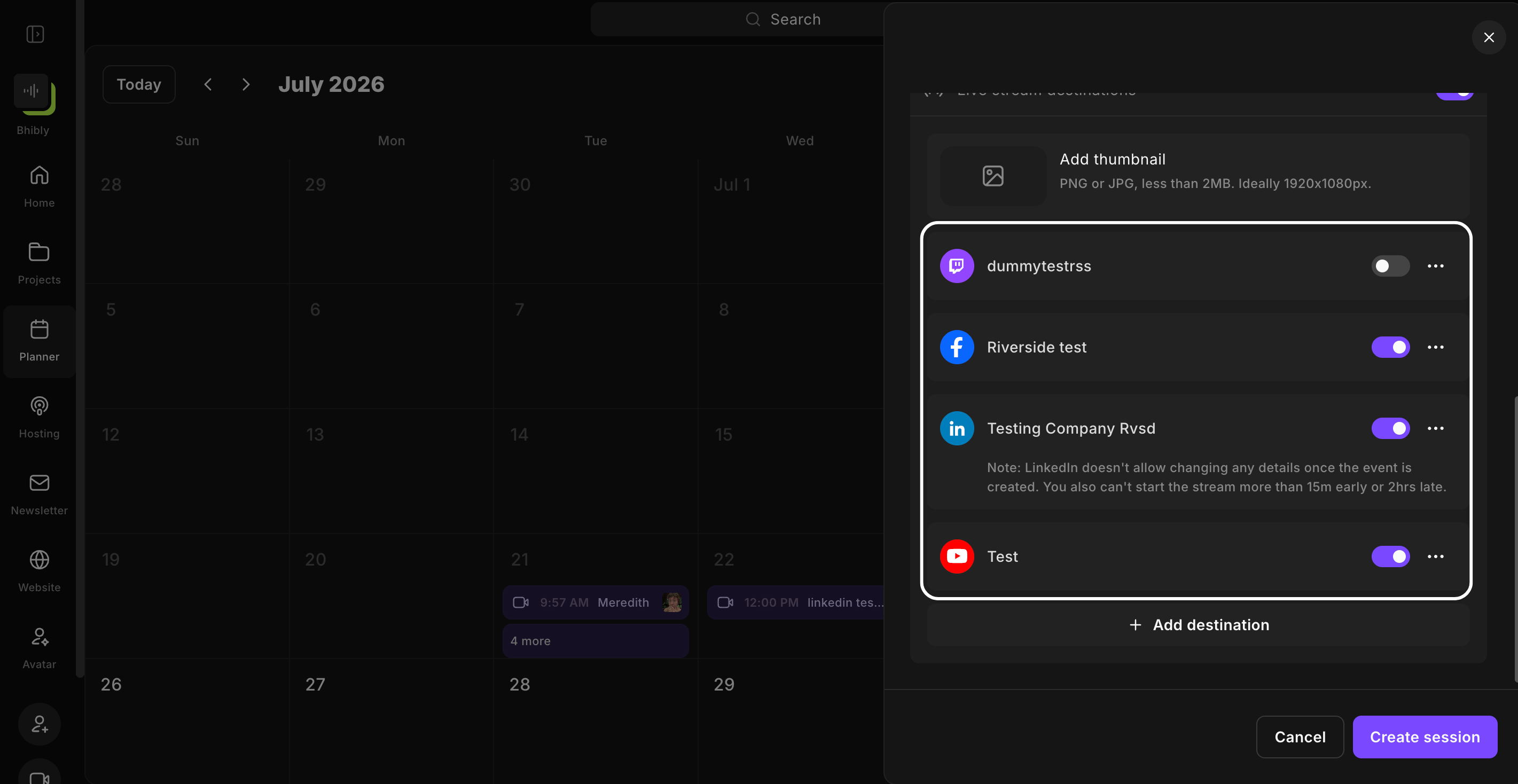The height and width of the screenshot is (784, 1518).
Task: Click the invite people icon
Action: point(40,724)
